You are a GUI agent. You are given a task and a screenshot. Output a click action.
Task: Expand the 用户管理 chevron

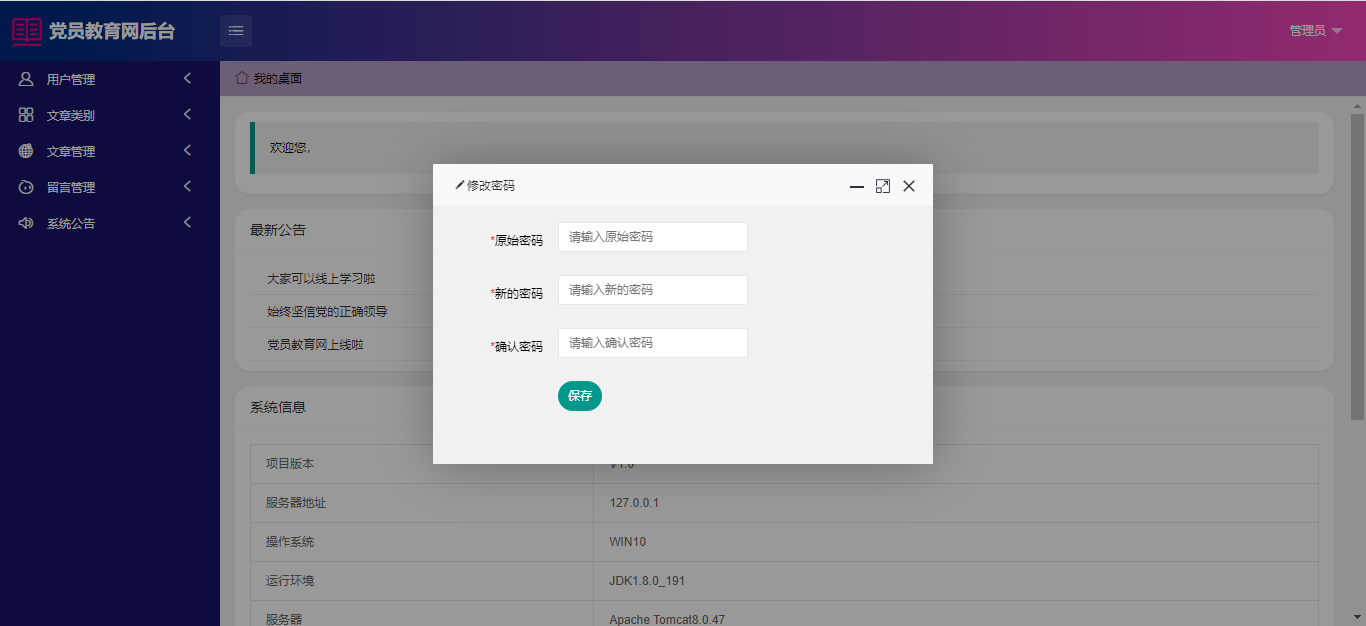[x=187, y=78]
